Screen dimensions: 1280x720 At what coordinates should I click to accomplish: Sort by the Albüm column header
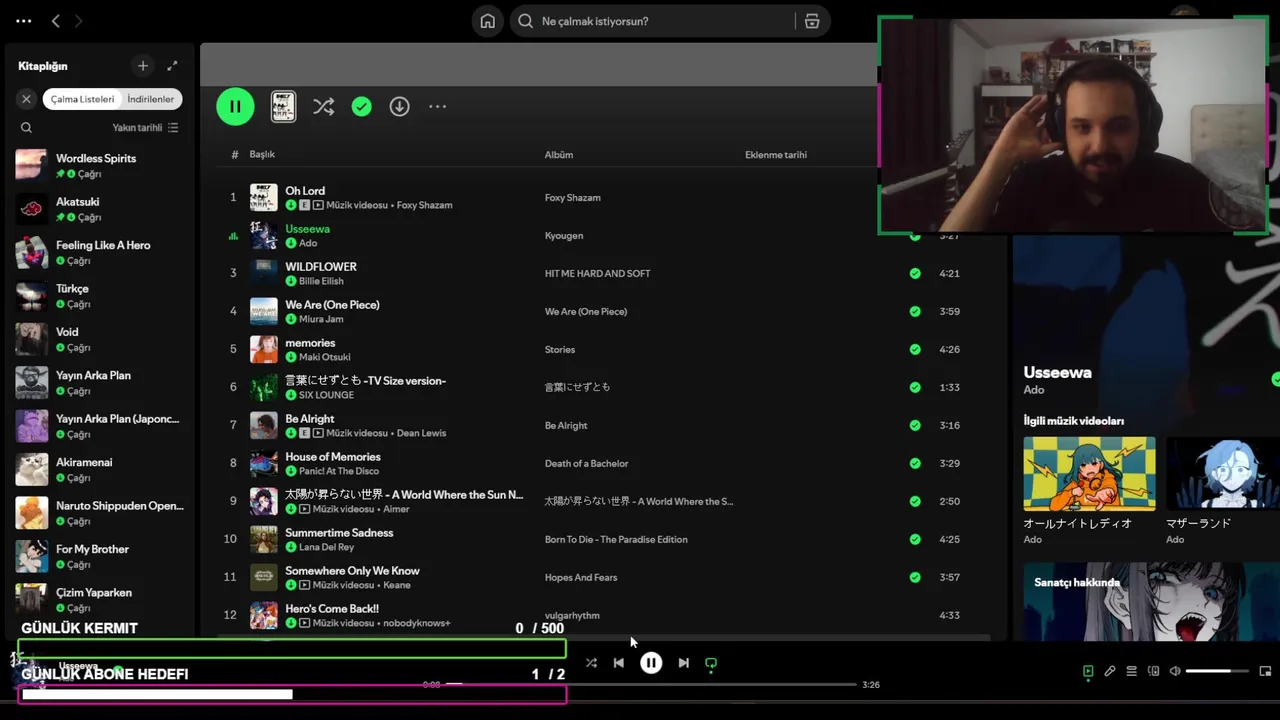(559, 155)
